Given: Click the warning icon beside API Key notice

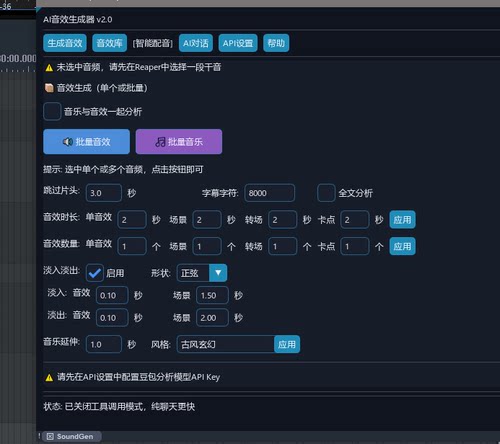Looking at the screenshot, I should [49, 377].
